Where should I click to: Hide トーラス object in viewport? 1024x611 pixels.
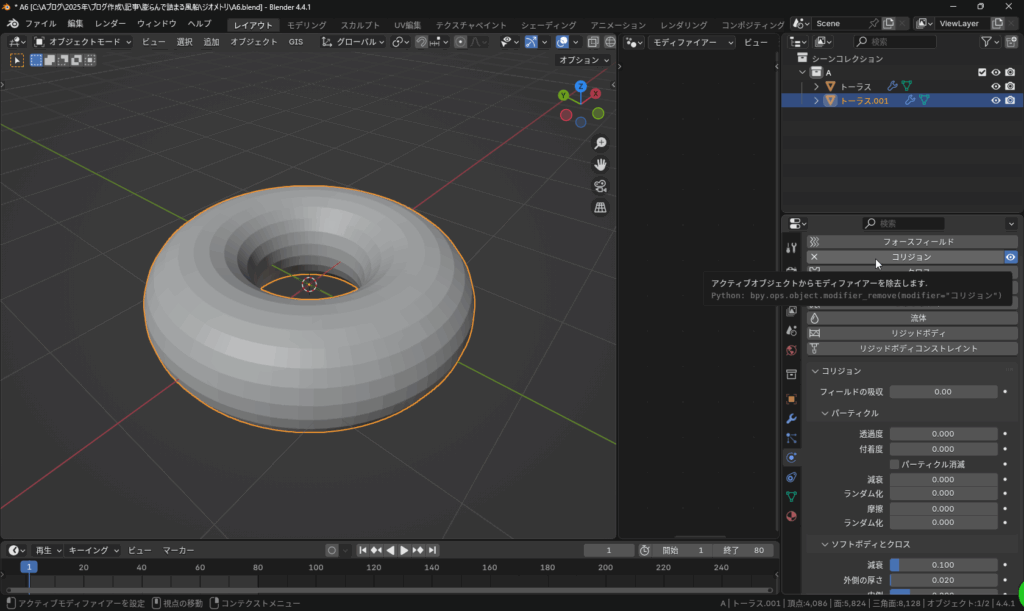996,86
